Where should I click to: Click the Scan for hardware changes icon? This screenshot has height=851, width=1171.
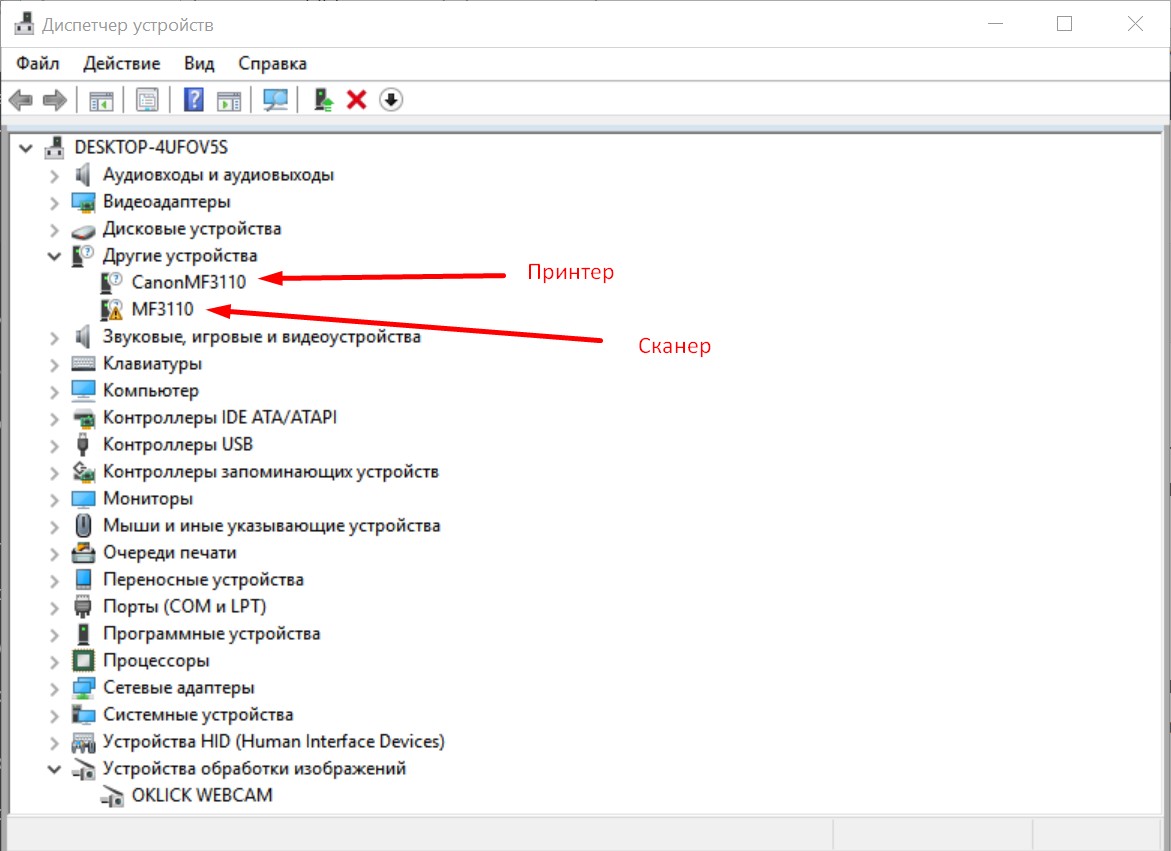coord(277,99)
